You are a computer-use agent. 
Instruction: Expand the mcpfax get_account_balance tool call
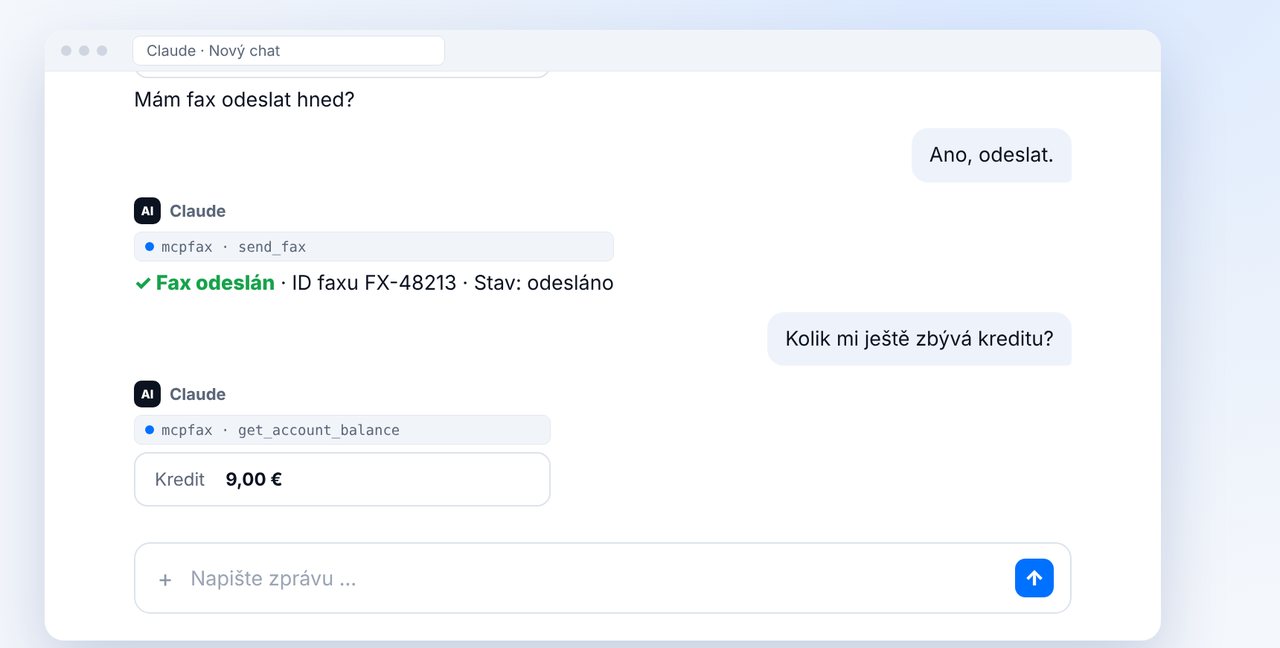[342, 430]
